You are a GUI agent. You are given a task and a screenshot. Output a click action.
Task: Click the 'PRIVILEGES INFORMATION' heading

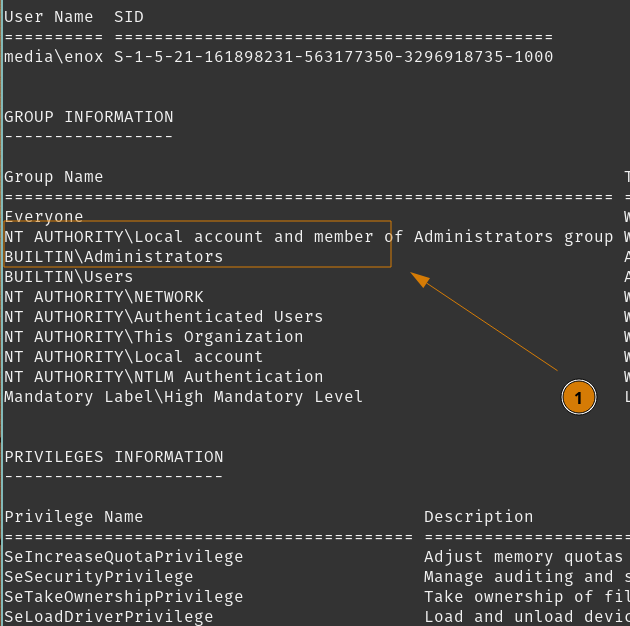114,457
